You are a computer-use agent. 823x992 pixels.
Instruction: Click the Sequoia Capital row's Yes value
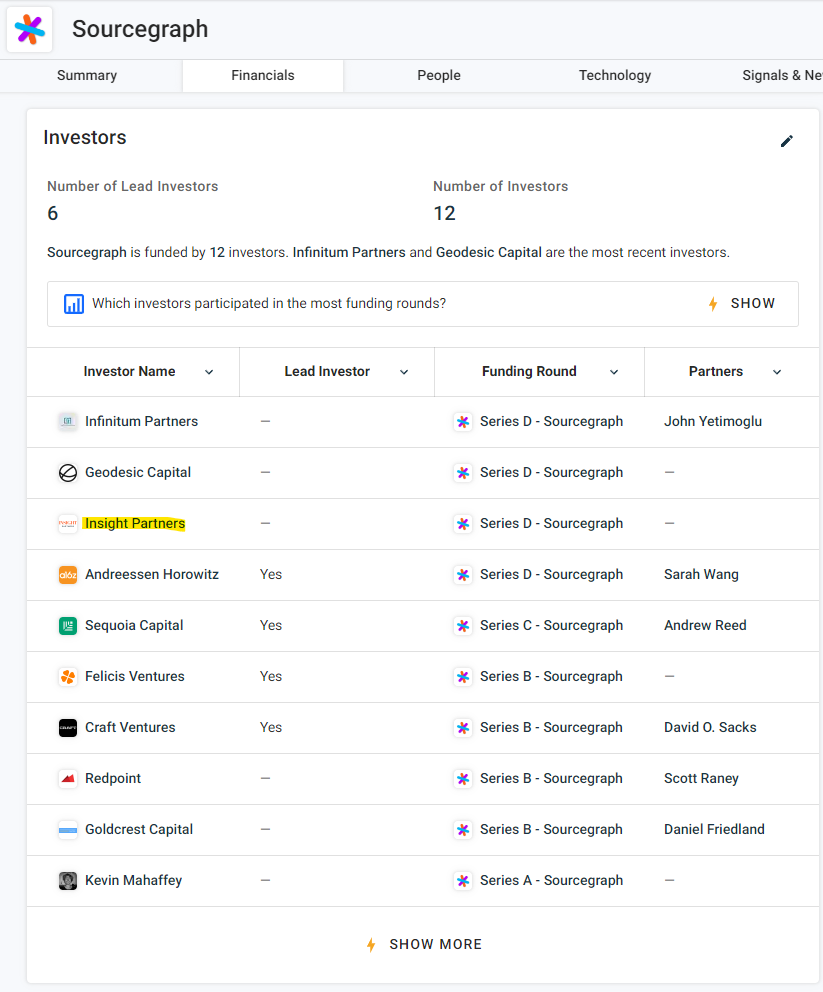pyautogui.click(x=271, y=626)
